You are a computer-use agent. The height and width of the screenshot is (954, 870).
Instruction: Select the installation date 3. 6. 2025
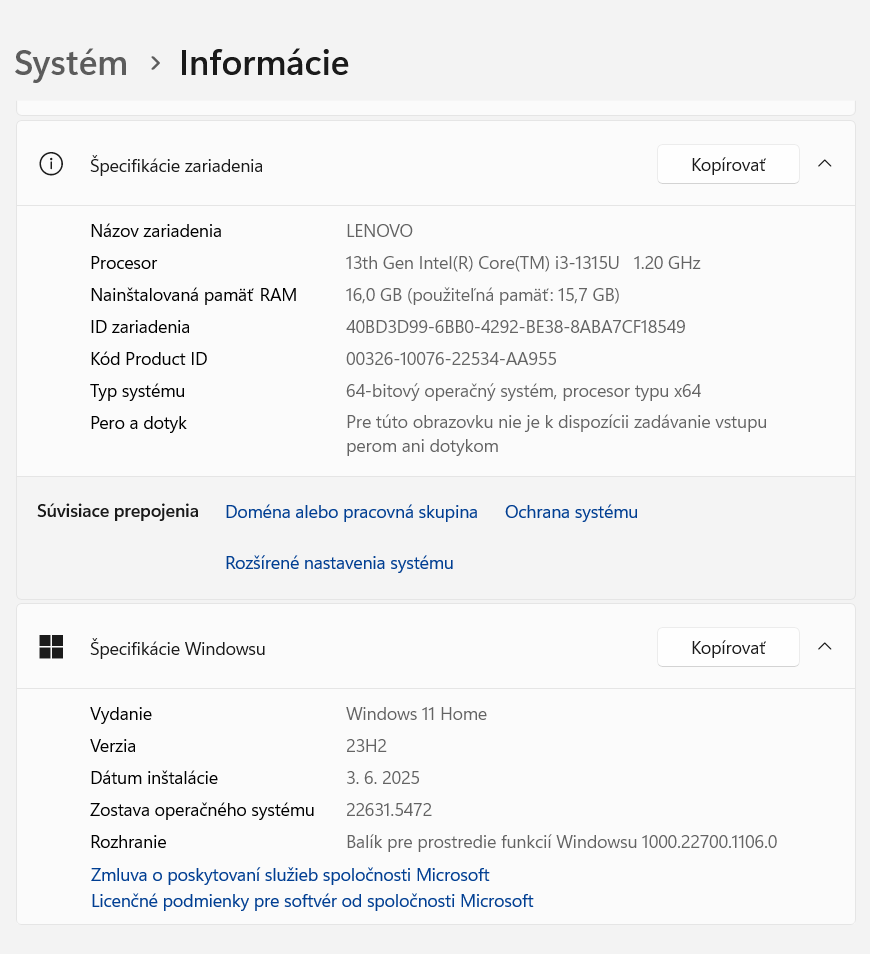tap(383, 778)
